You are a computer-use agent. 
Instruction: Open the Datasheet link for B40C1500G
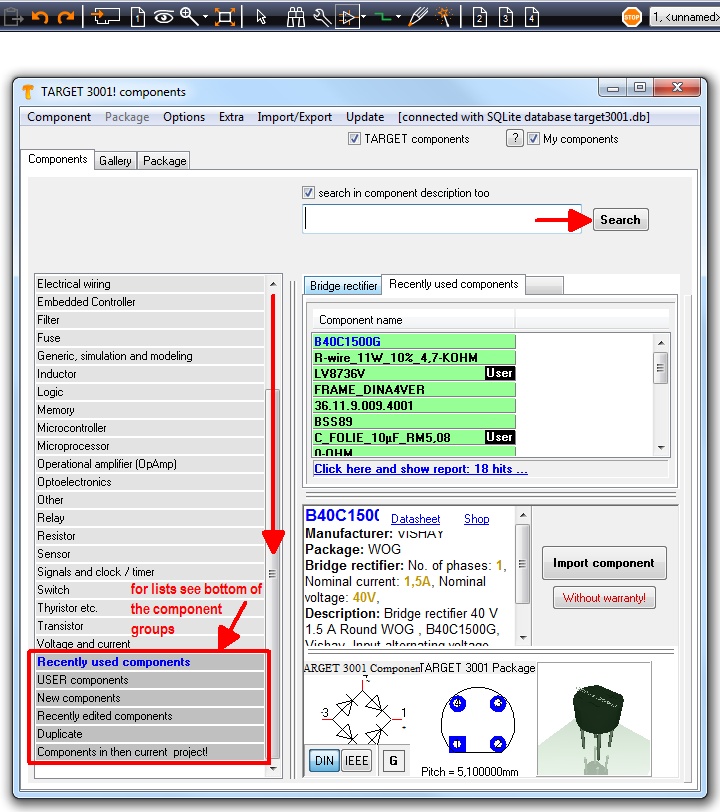click(415, 519)
